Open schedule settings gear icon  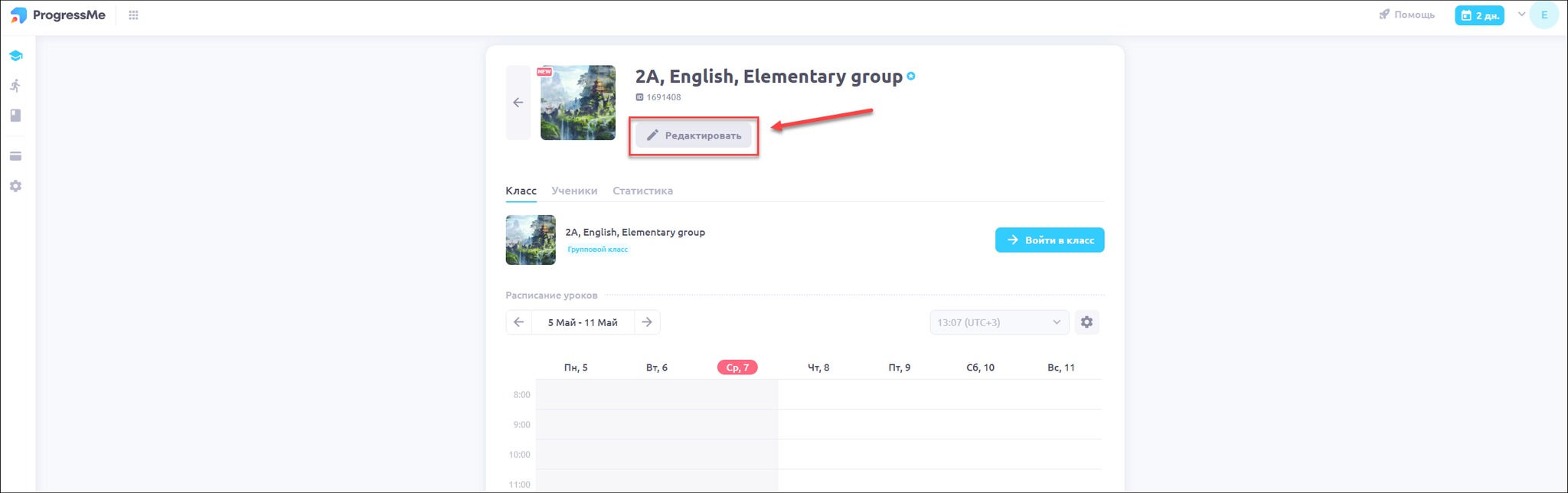click(1086, 322)
